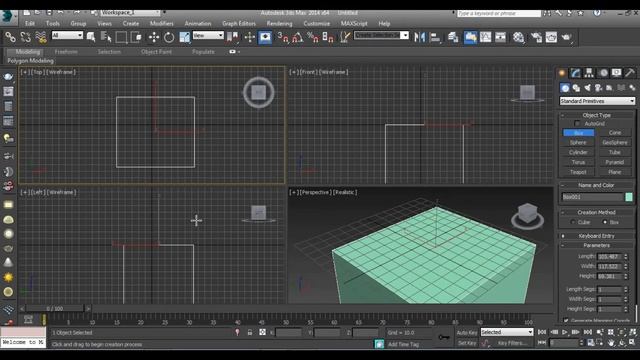Viewport: 640px width, 360px height.
Task: Open the Schematic View
Action: coord(501,37)
